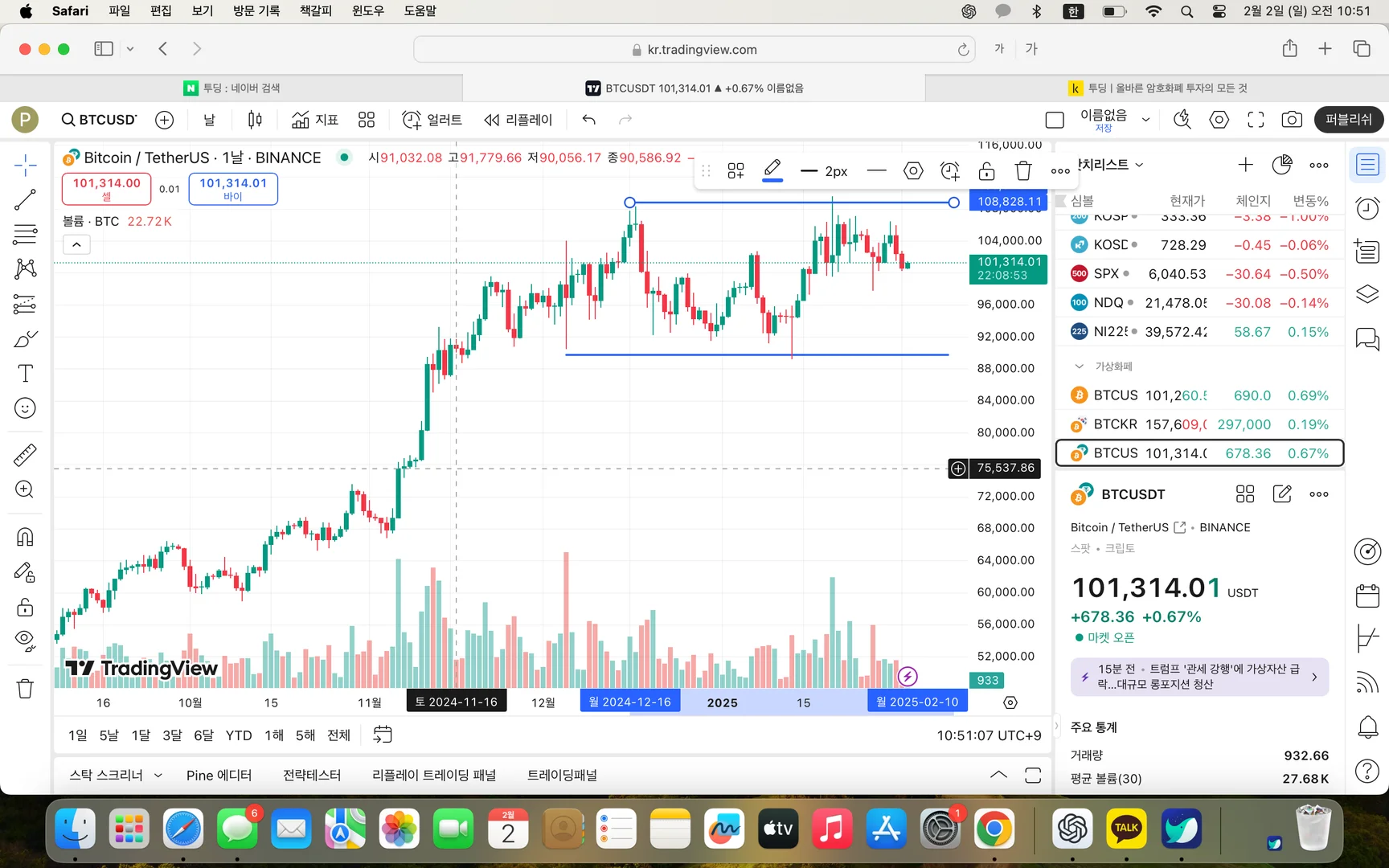Open candlestick chart type selector
Screen dimensions: 1389x868
(x=255, y=120)
